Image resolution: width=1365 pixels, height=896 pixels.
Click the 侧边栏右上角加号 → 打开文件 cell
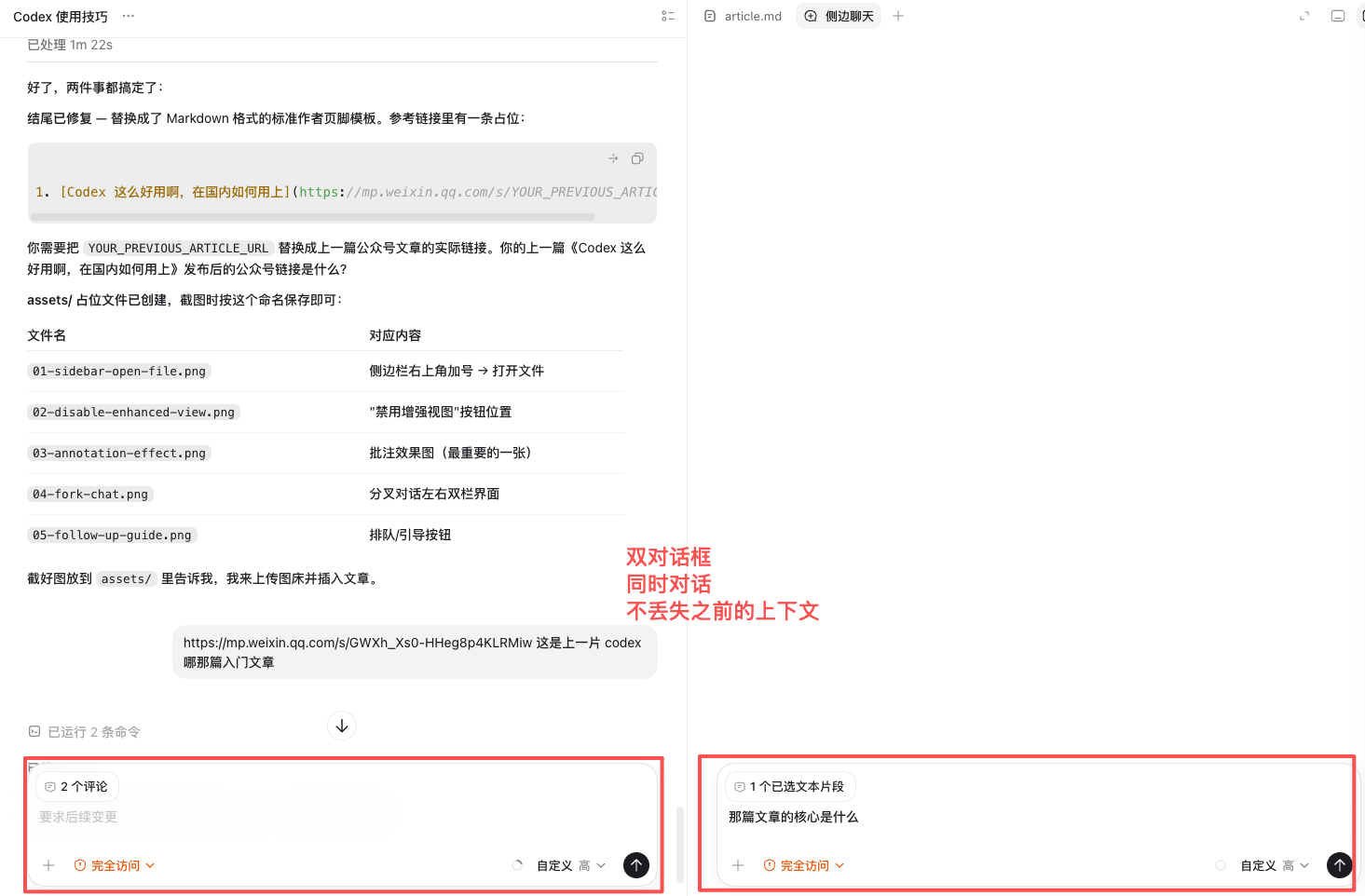457,371
